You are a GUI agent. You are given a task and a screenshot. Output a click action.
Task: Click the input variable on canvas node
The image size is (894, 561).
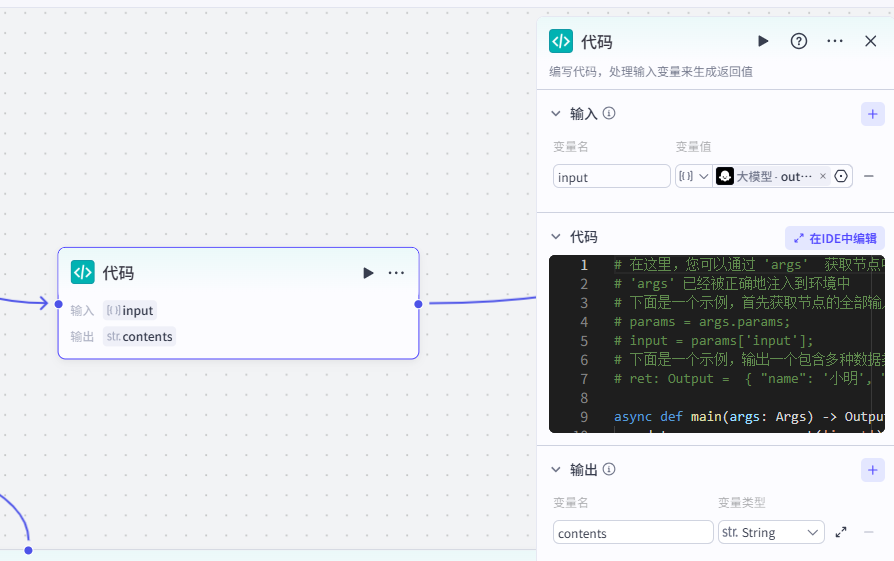[129, 311]
